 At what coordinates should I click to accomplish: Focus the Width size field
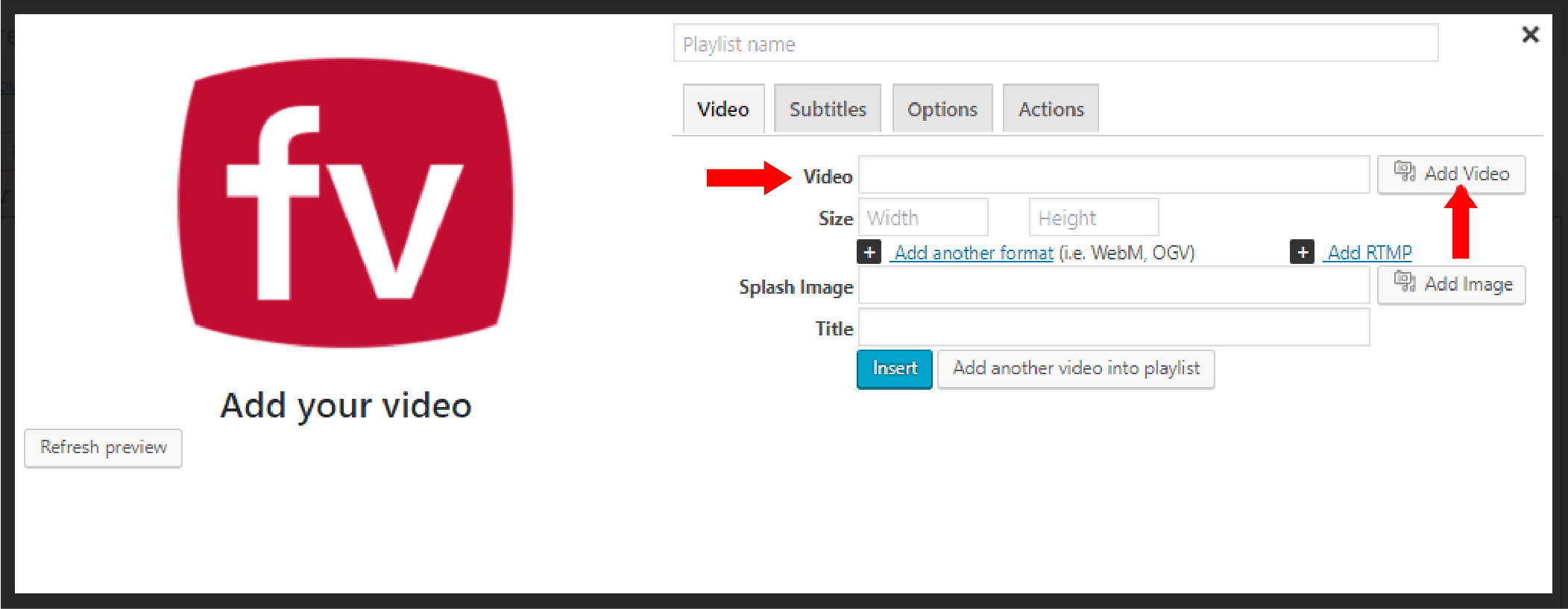923,217
